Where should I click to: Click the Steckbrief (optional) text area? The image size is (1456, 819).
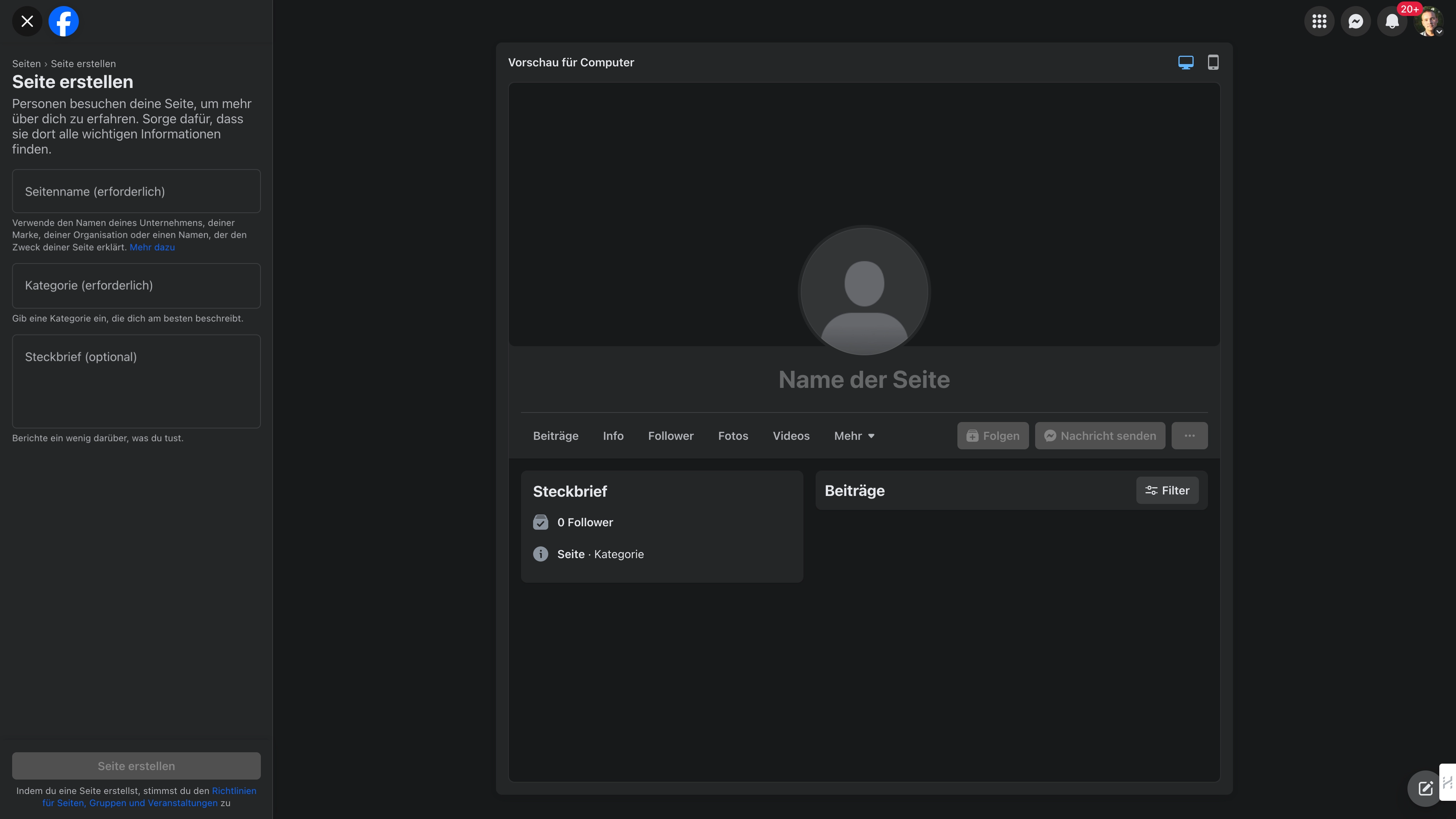click(136, 381)
